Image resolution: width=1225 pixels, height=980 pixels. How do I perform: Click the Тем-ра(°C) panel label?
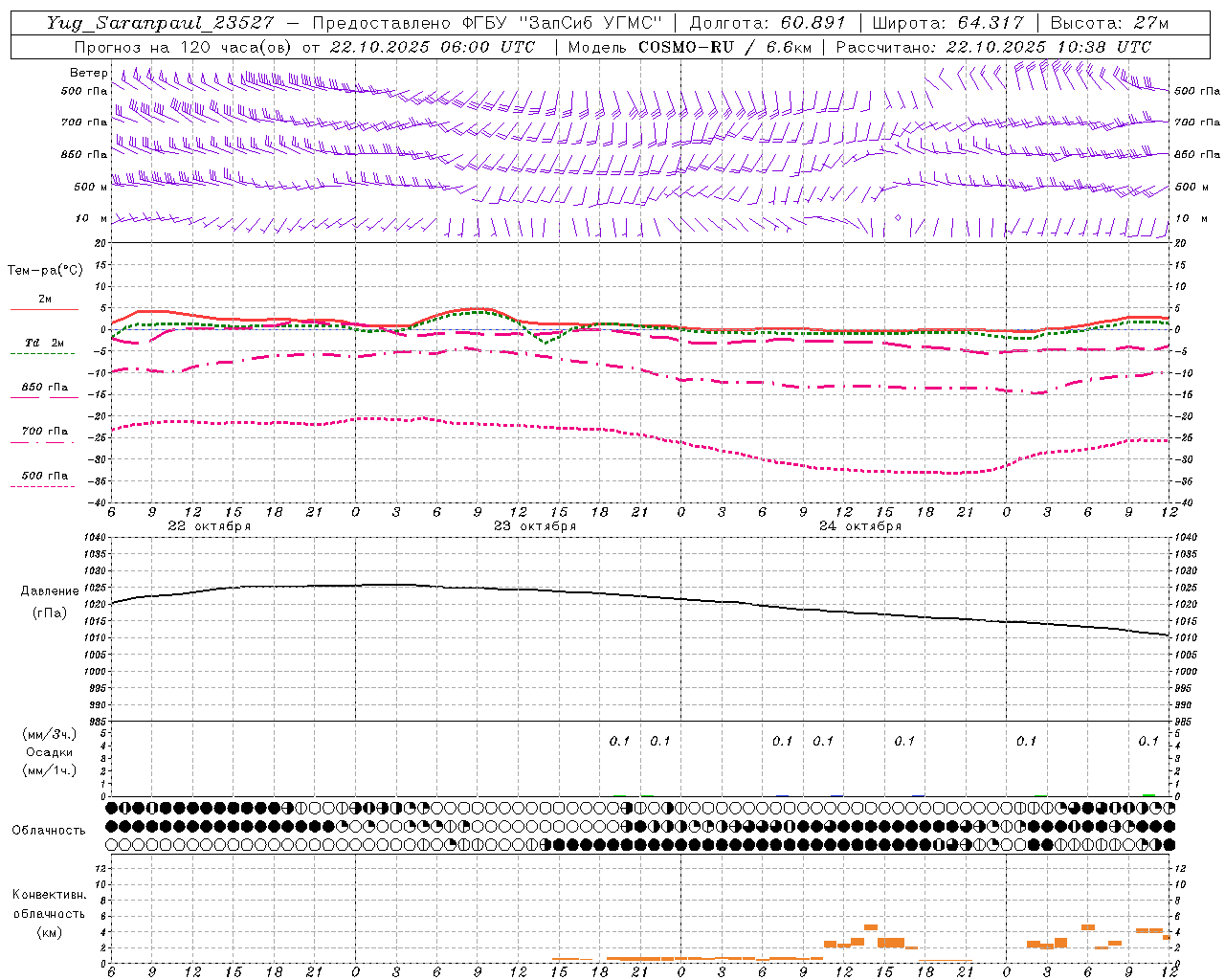point(45,270)
